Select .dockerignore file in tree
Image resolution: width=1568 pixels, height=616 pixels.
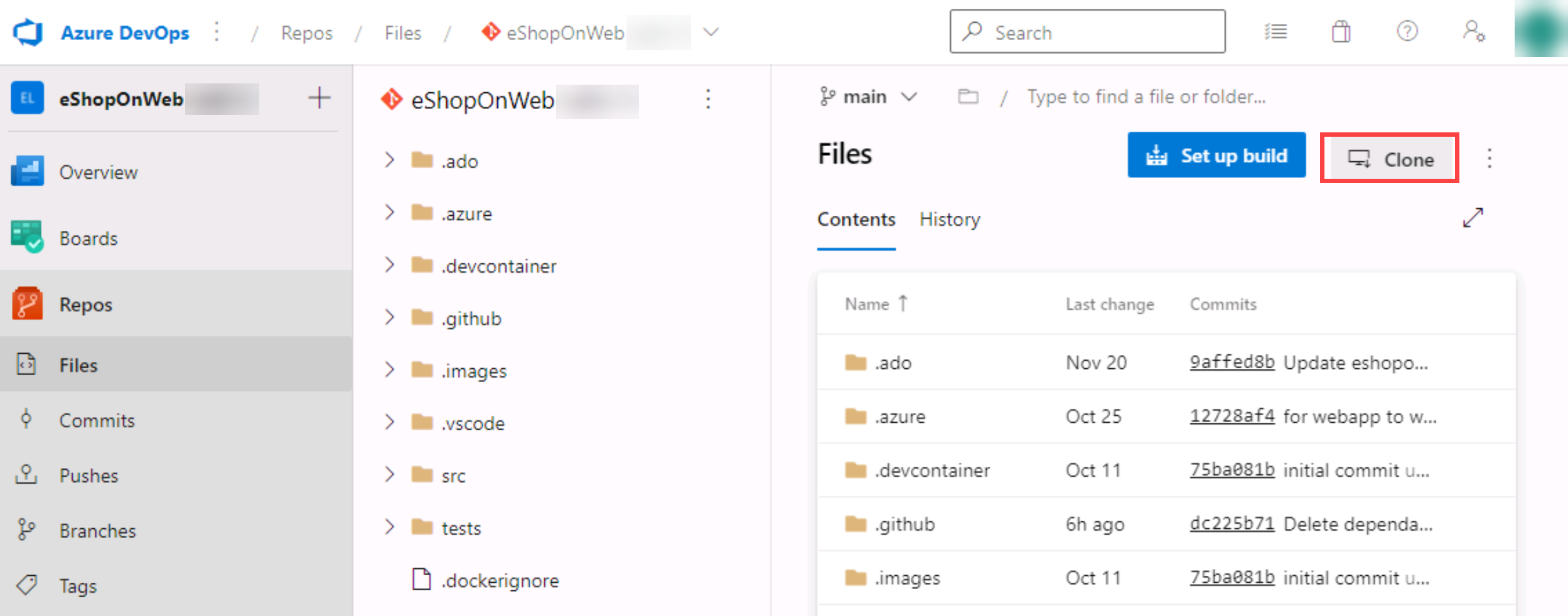500,580
